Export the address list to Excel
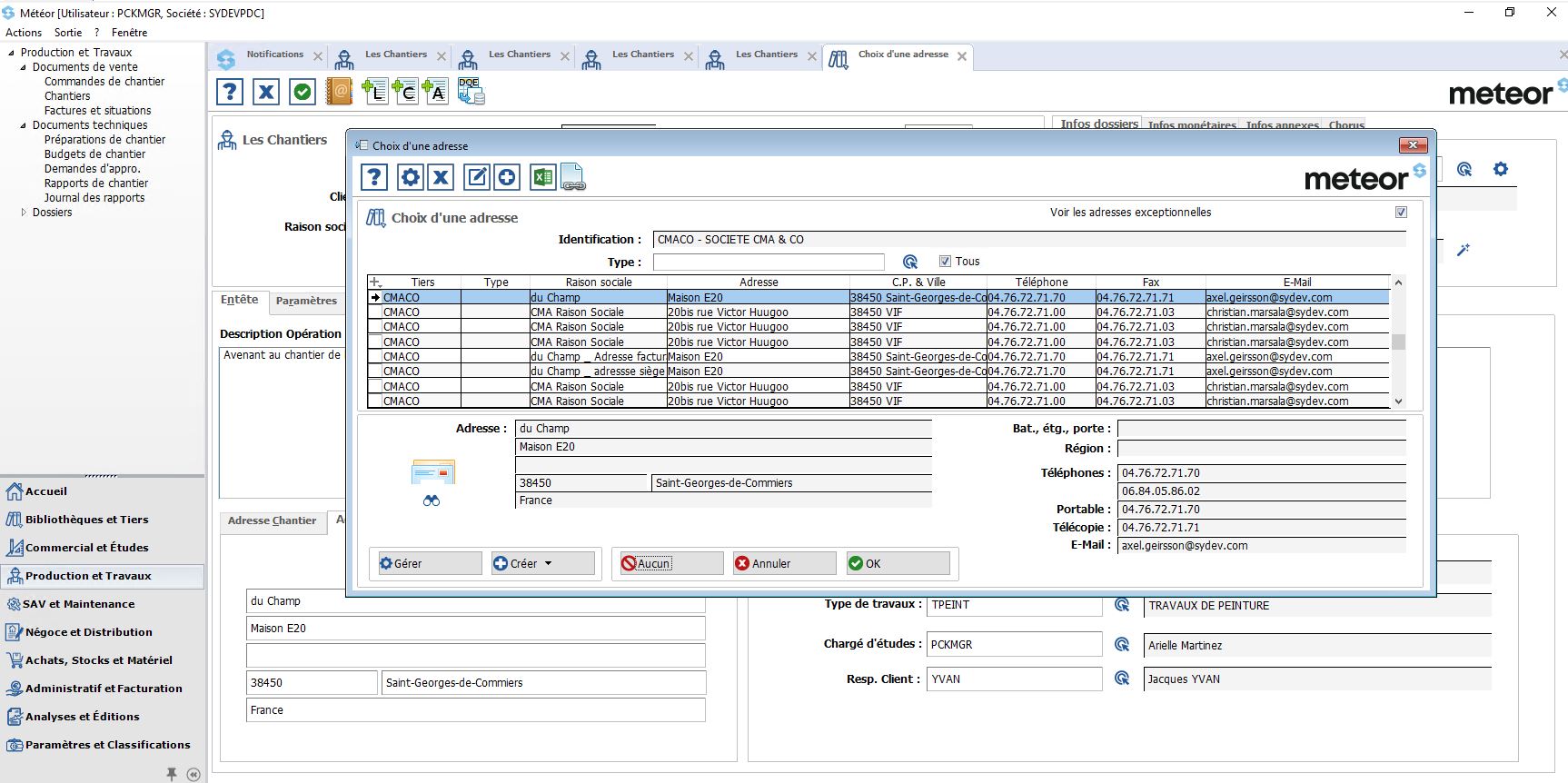Viewport: 1568px width, 783px height. pos(542,177)
